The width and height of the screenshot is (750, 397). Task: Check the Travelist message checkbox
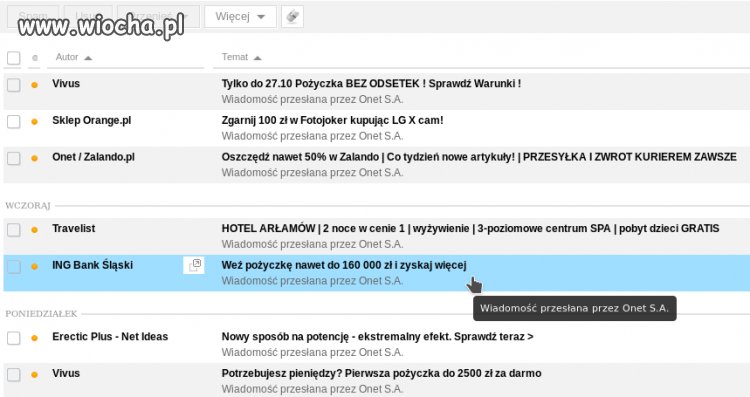pyautogui.click(x=13, y=230)
